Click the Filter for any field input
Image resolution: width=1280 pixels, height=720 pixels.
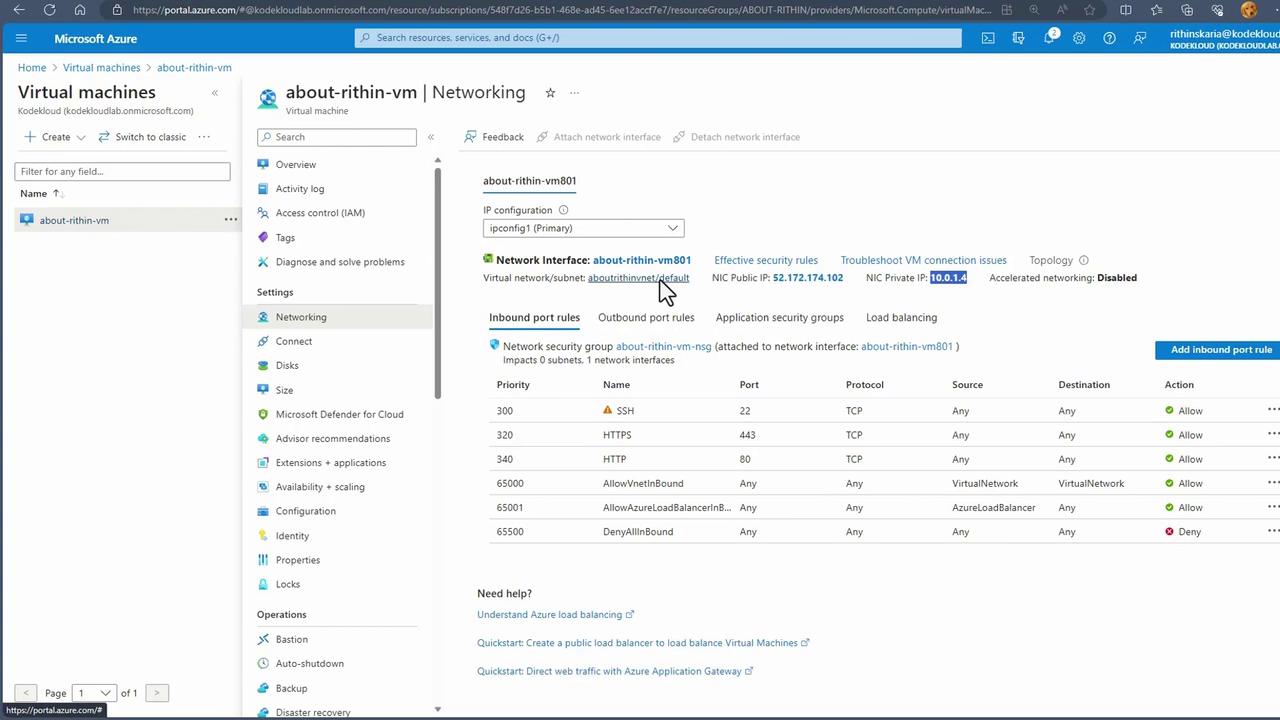coord(123,171)
